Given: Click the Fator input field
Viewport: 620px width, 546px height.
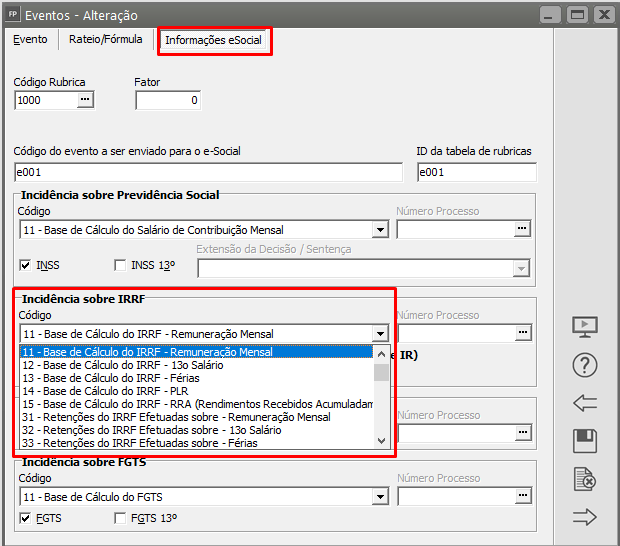Looking at the screenshot, I should (x=168, y=100).
